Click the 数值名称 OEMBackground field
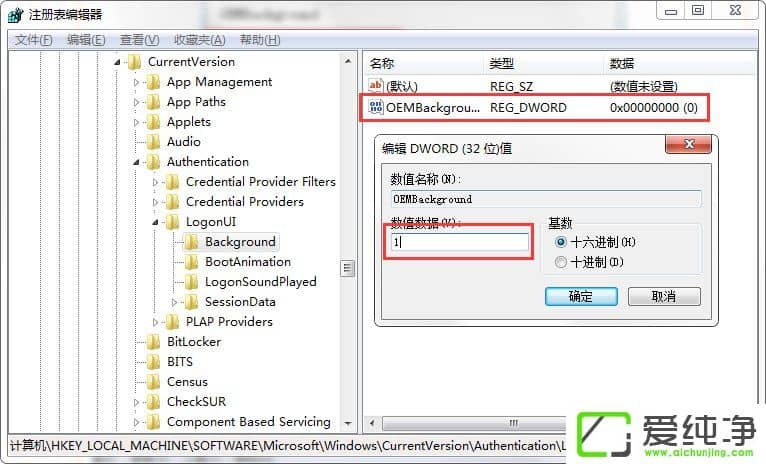This screenshot has width=766, height=464. (546, 199)
